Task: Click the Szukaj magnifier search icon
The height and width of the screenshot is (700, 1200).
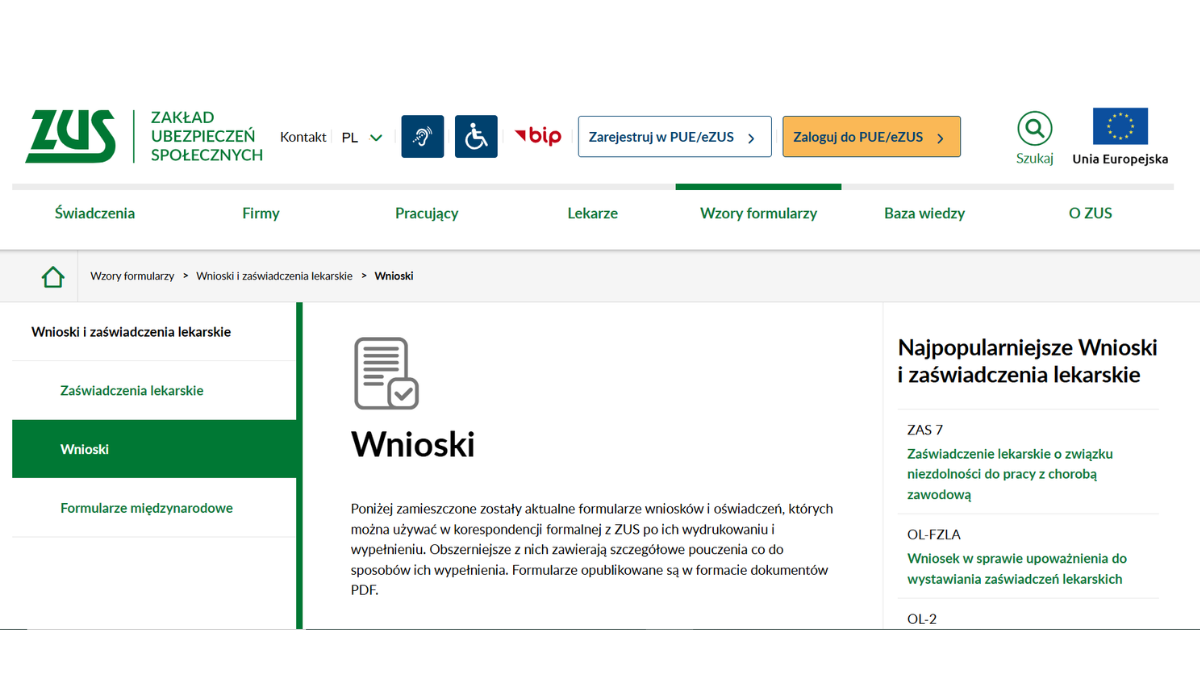Action: 1035,128
